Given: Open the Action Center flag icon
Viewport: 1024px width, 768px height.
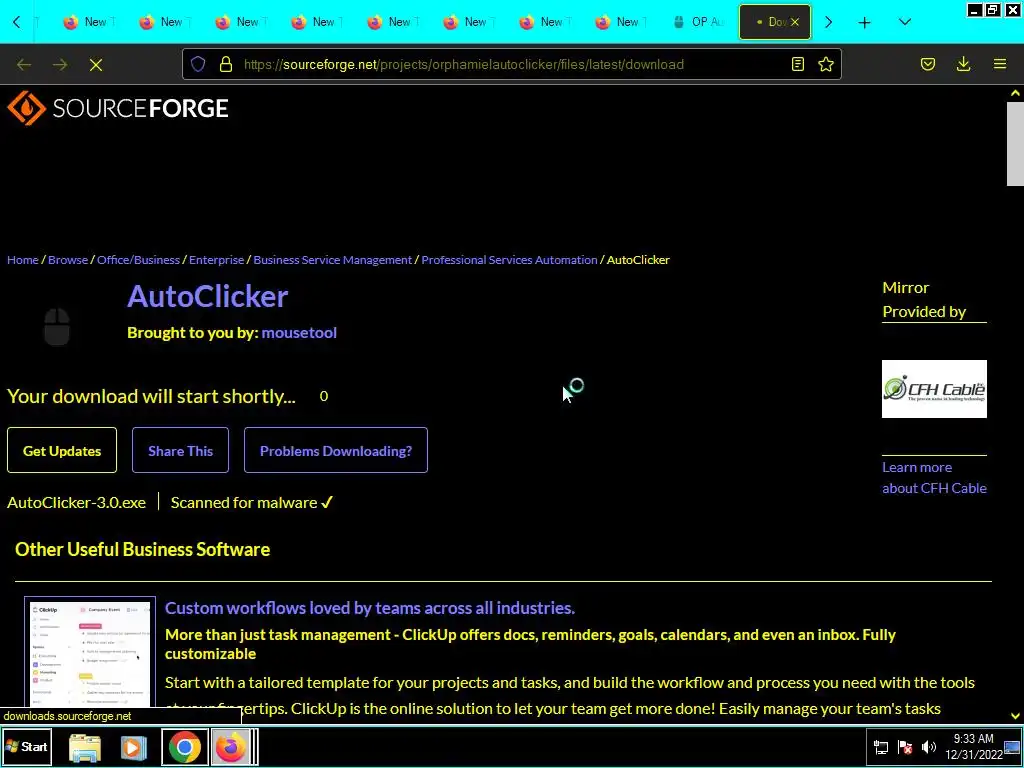Looking at the screenshot, I should pyautogui.click(x=905, y=747).
